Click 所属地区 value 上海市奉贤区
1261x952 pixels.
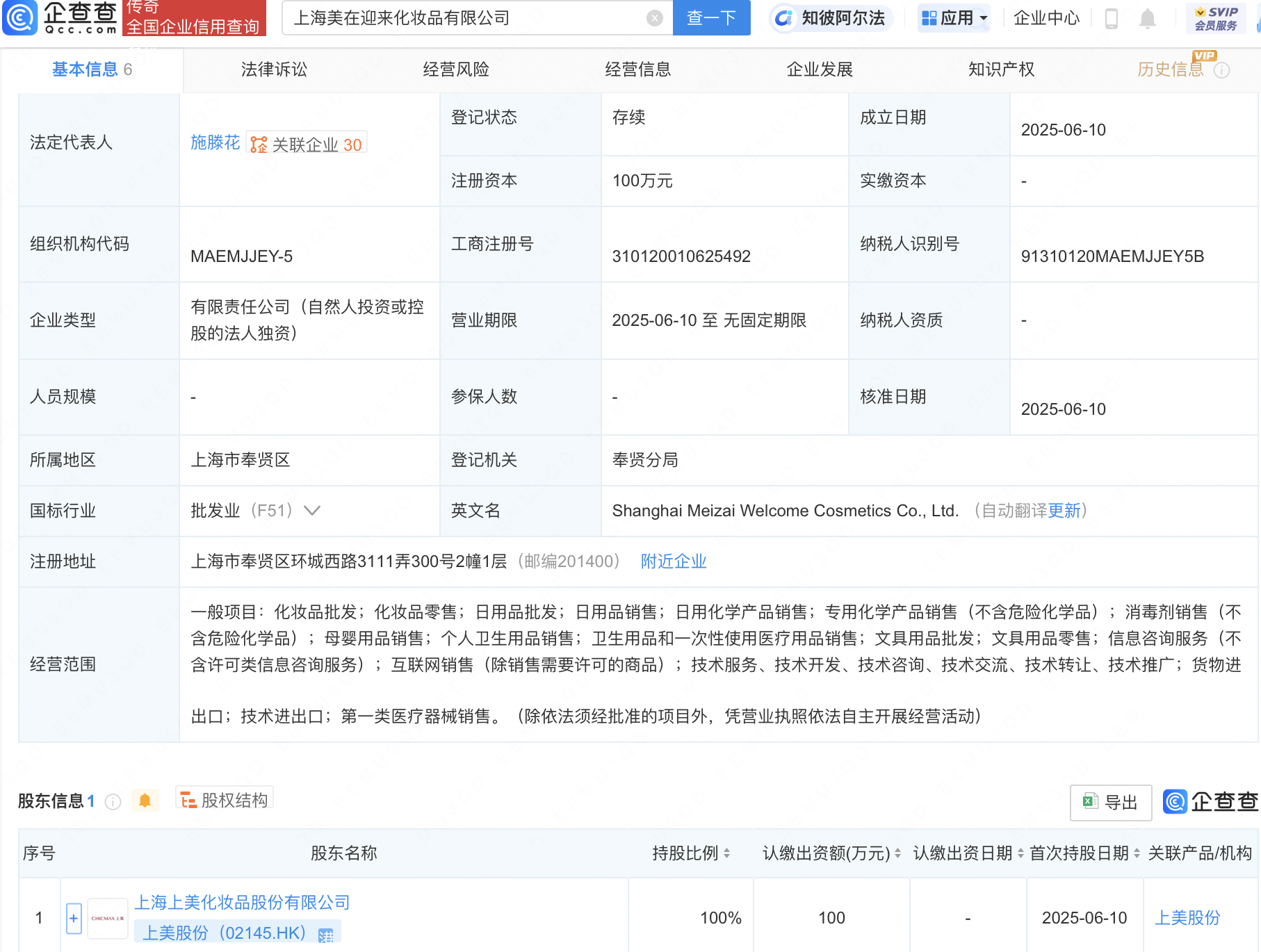point(241,460)
